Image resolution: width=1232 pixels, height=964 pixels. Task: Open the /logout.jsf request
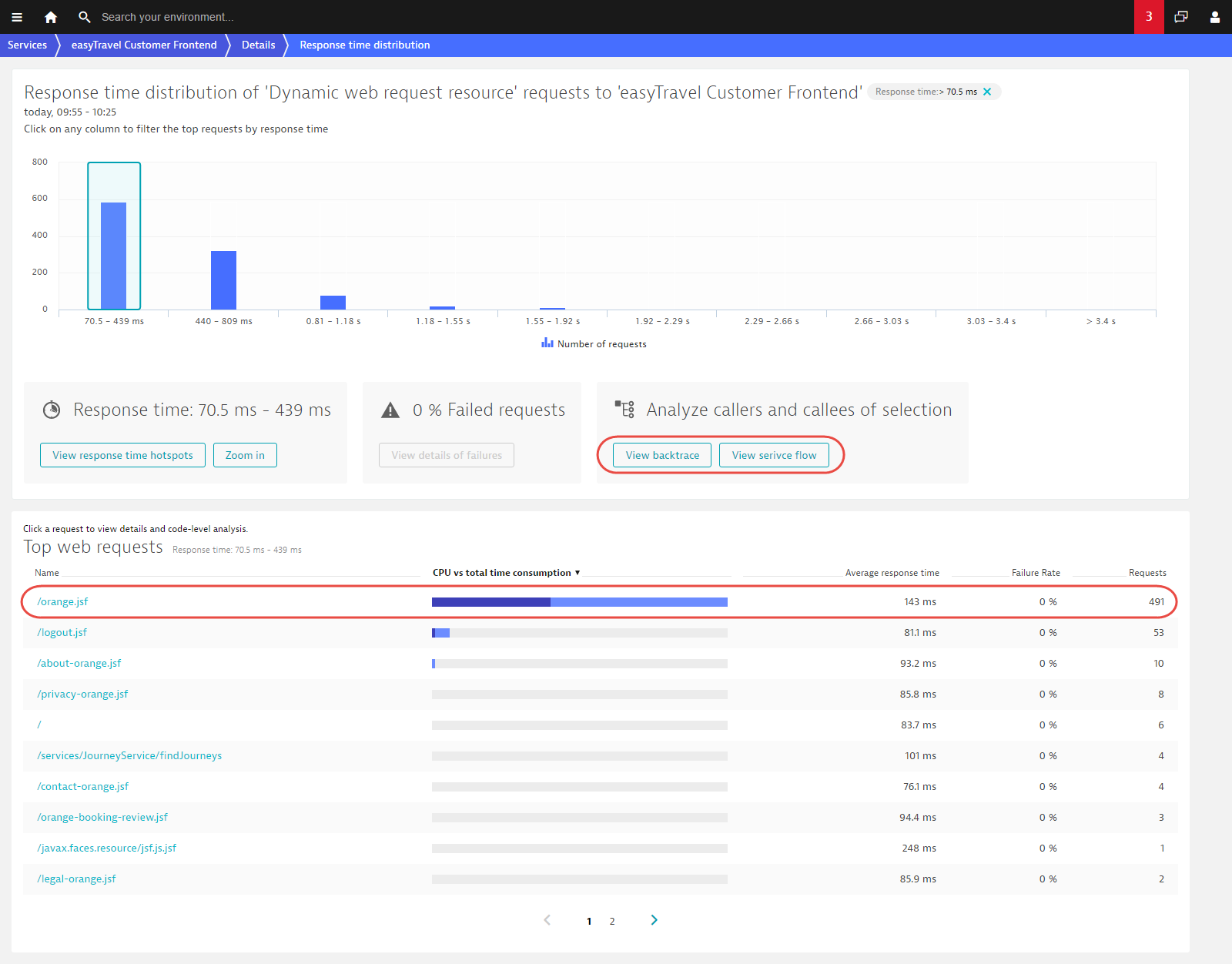(x=62, y=632)
